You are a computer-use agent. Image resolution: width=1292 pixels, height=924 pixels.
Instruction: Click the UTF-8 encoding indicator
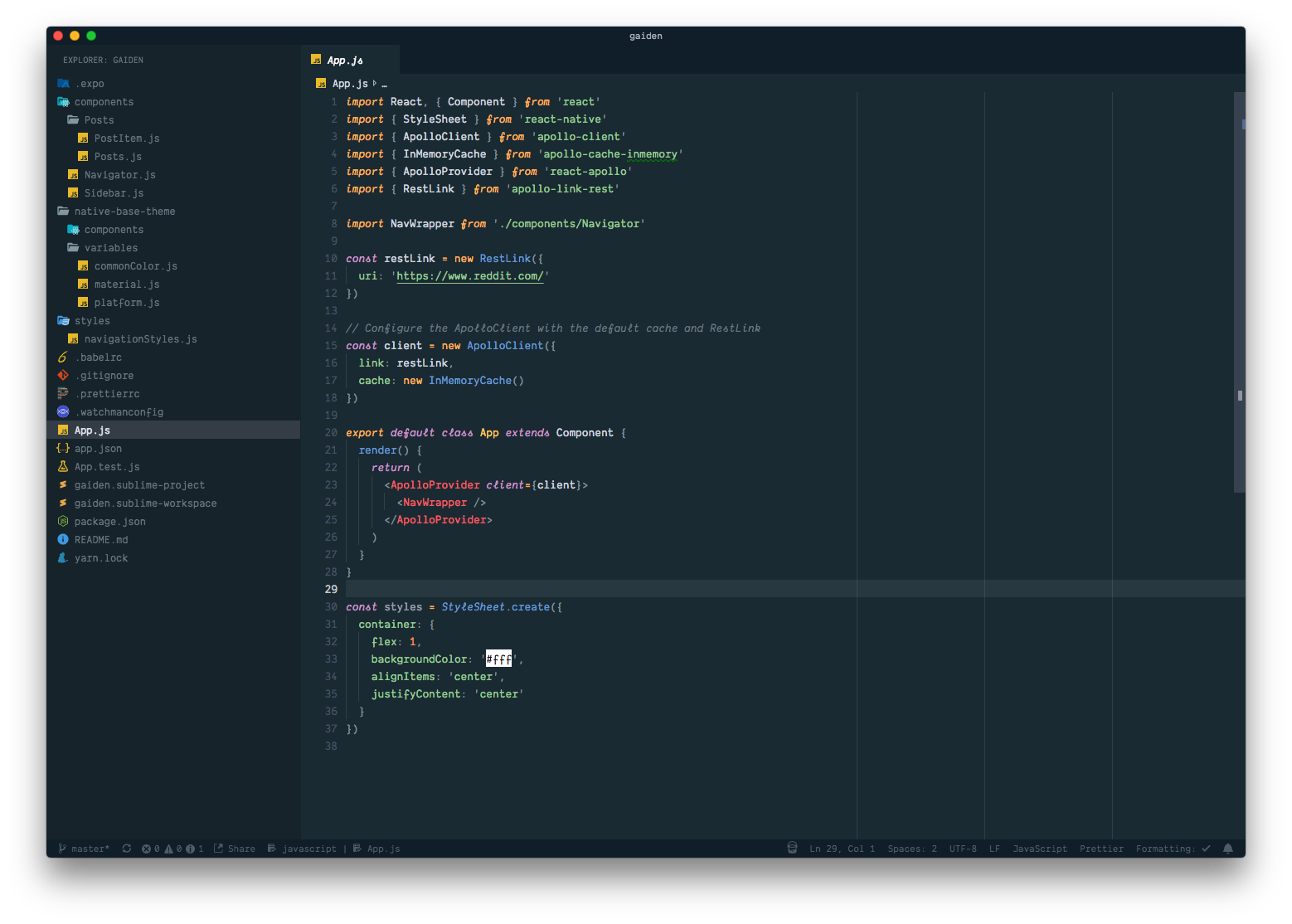[962, 849]
